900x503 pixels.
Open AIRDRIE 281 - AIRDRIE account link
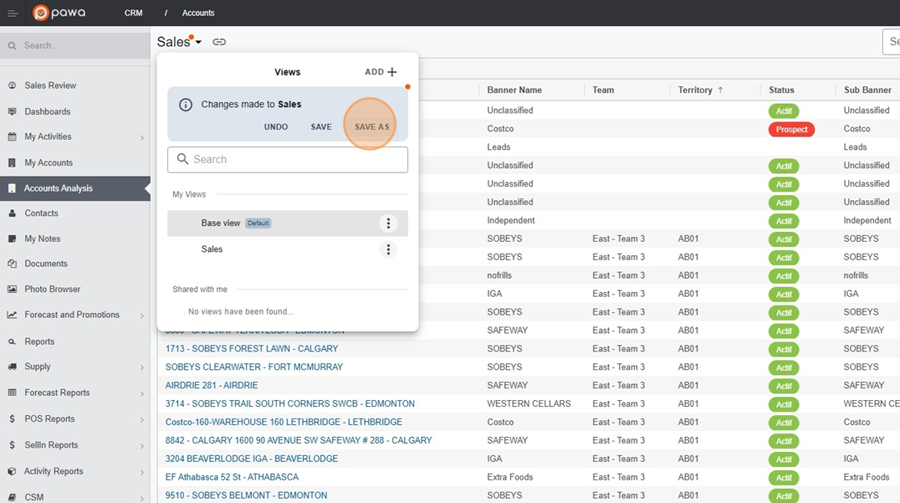tap(211, 385)
